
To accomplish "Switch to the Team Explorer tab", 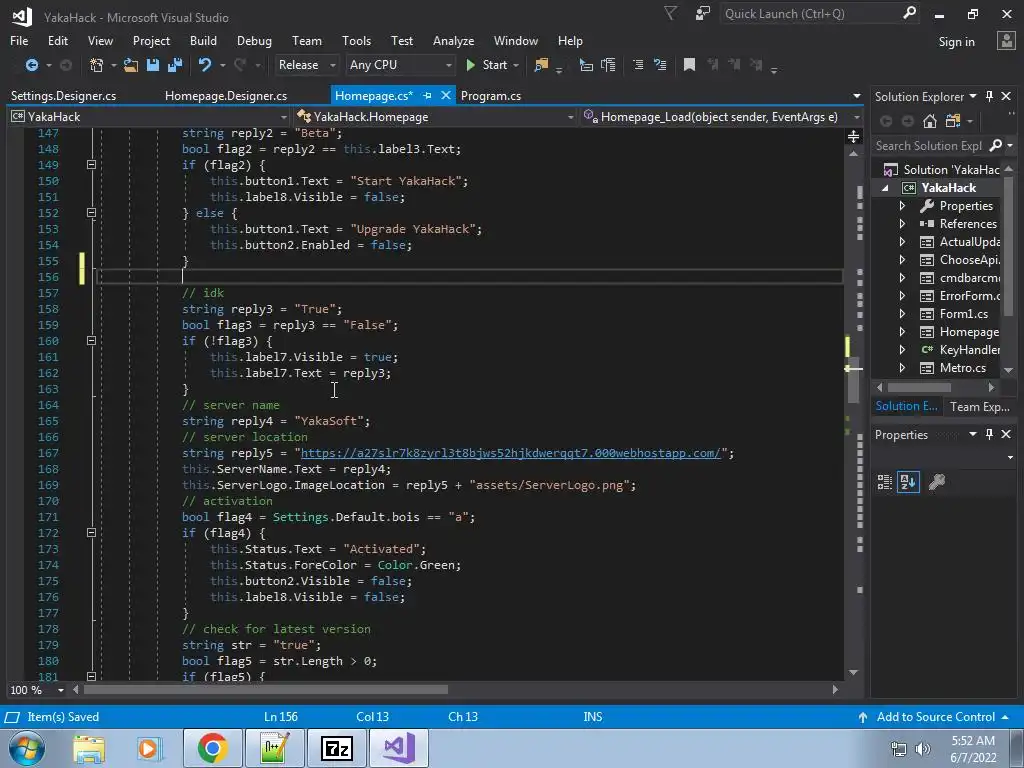I will tap(980, 407).
